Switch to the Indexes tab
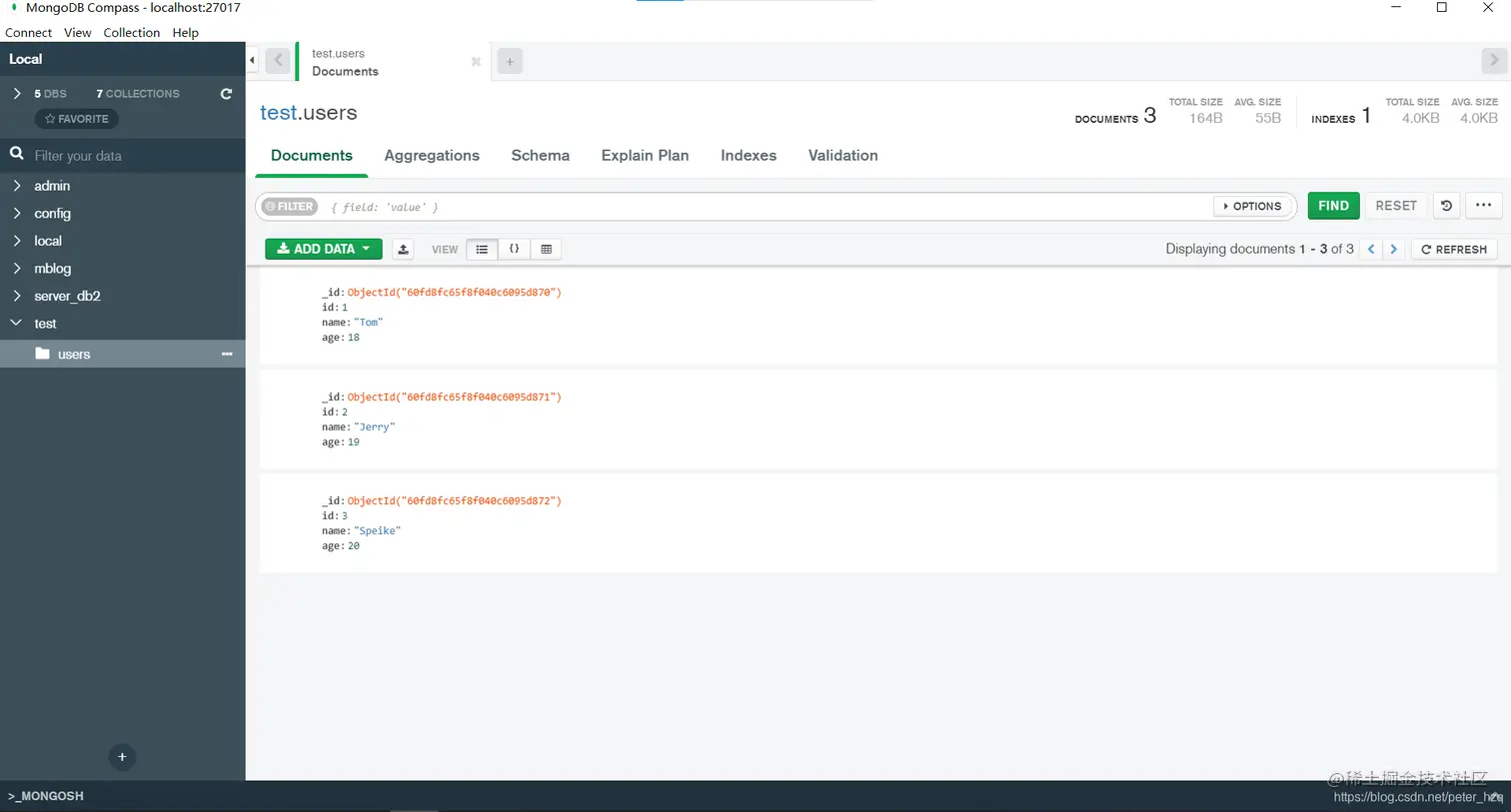The height and width of the screenshot is (812, 1511). pos(749,156)
